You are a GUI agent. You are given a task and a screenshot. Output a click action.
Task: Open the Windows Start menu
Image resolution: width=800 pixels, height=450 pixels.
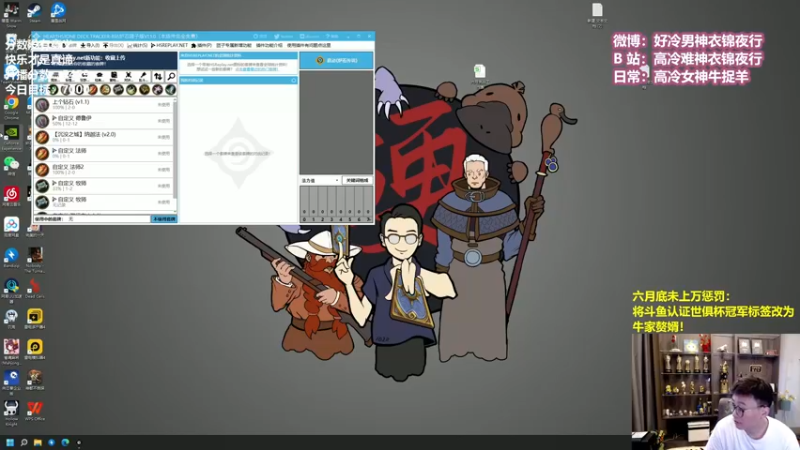[x=10, y=442]
